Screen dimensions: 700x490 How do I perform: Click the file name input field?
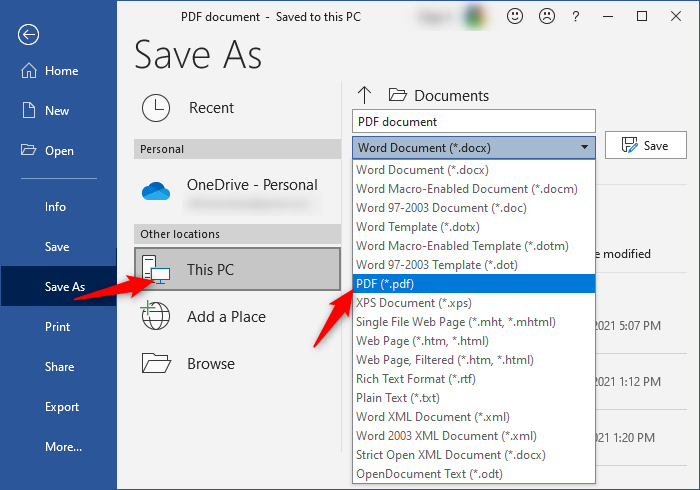point(474,121)
